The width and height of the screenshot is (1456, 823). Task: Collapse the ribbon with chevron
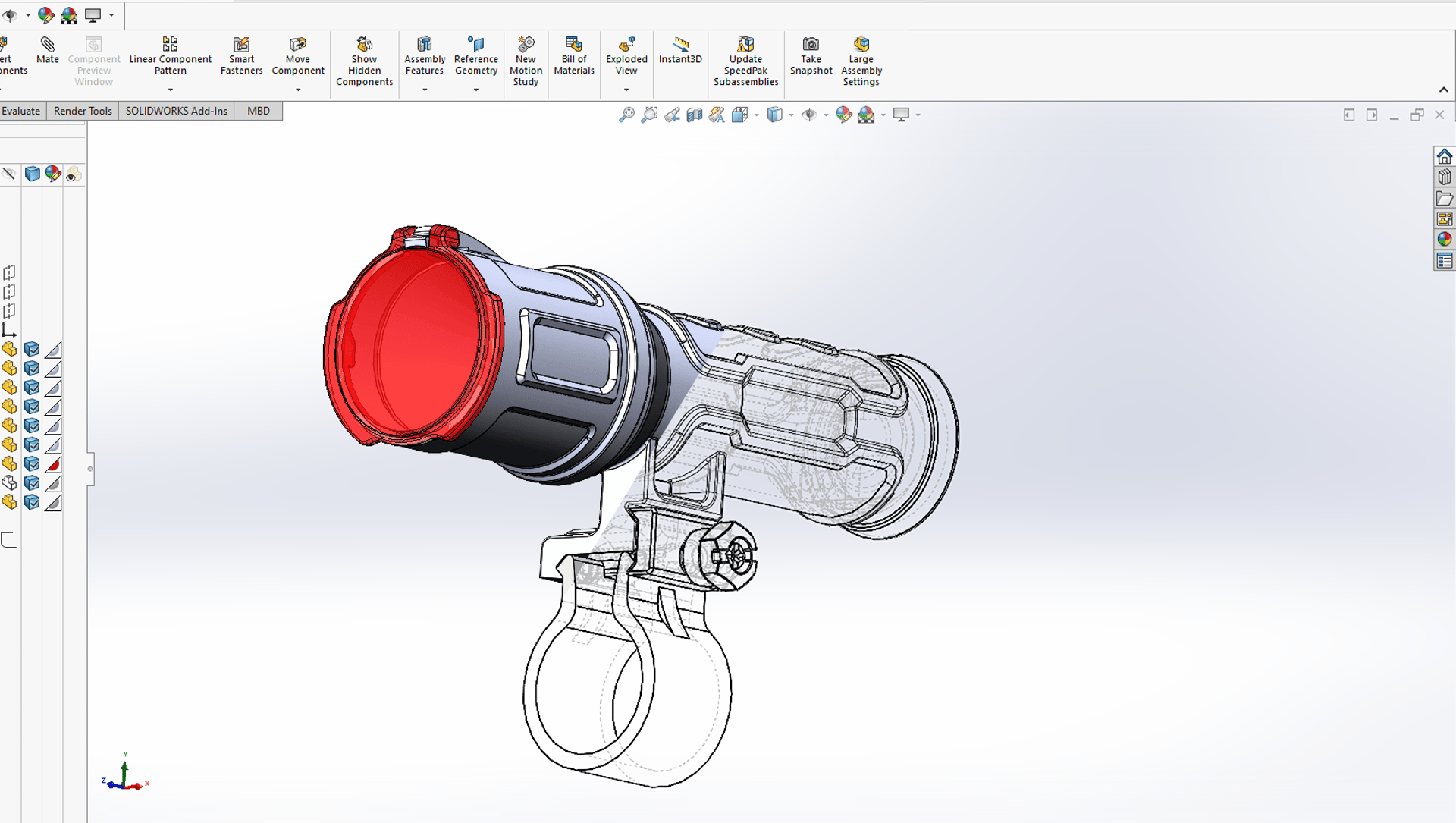tap(1444, 90)
